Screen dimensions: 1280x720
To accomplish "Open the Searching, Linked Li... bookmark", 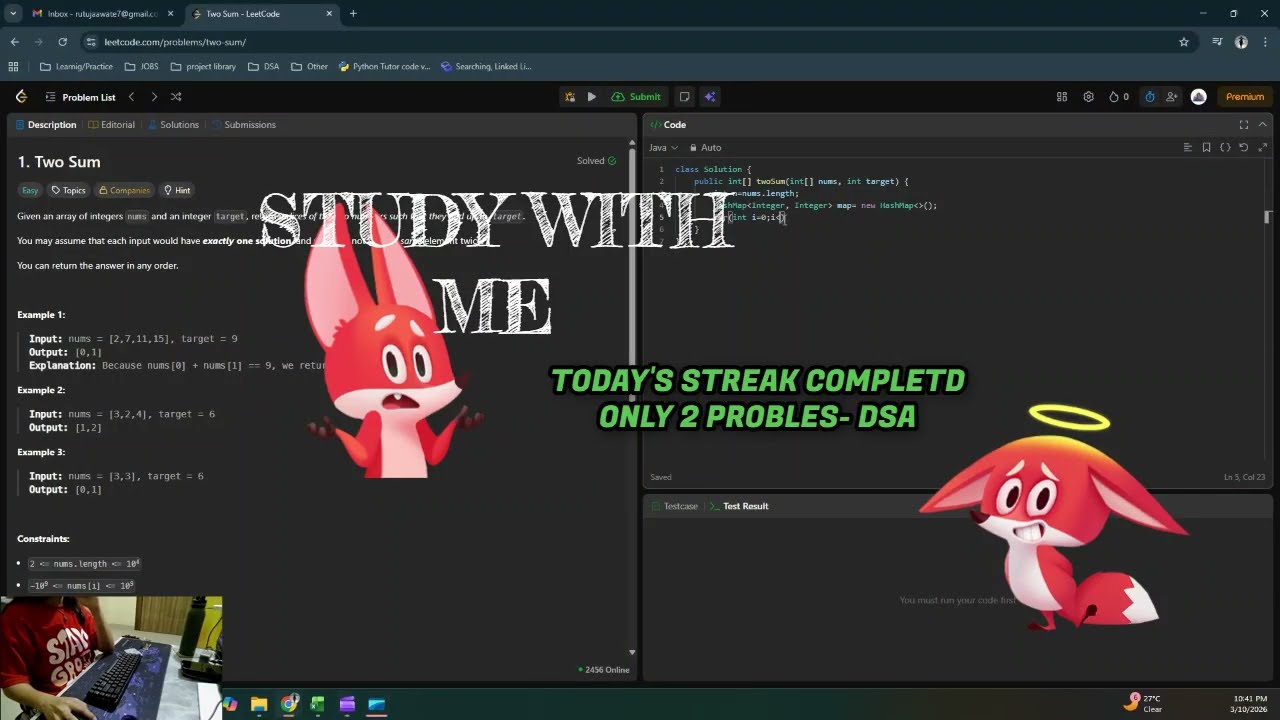I will tap(486, 67).
